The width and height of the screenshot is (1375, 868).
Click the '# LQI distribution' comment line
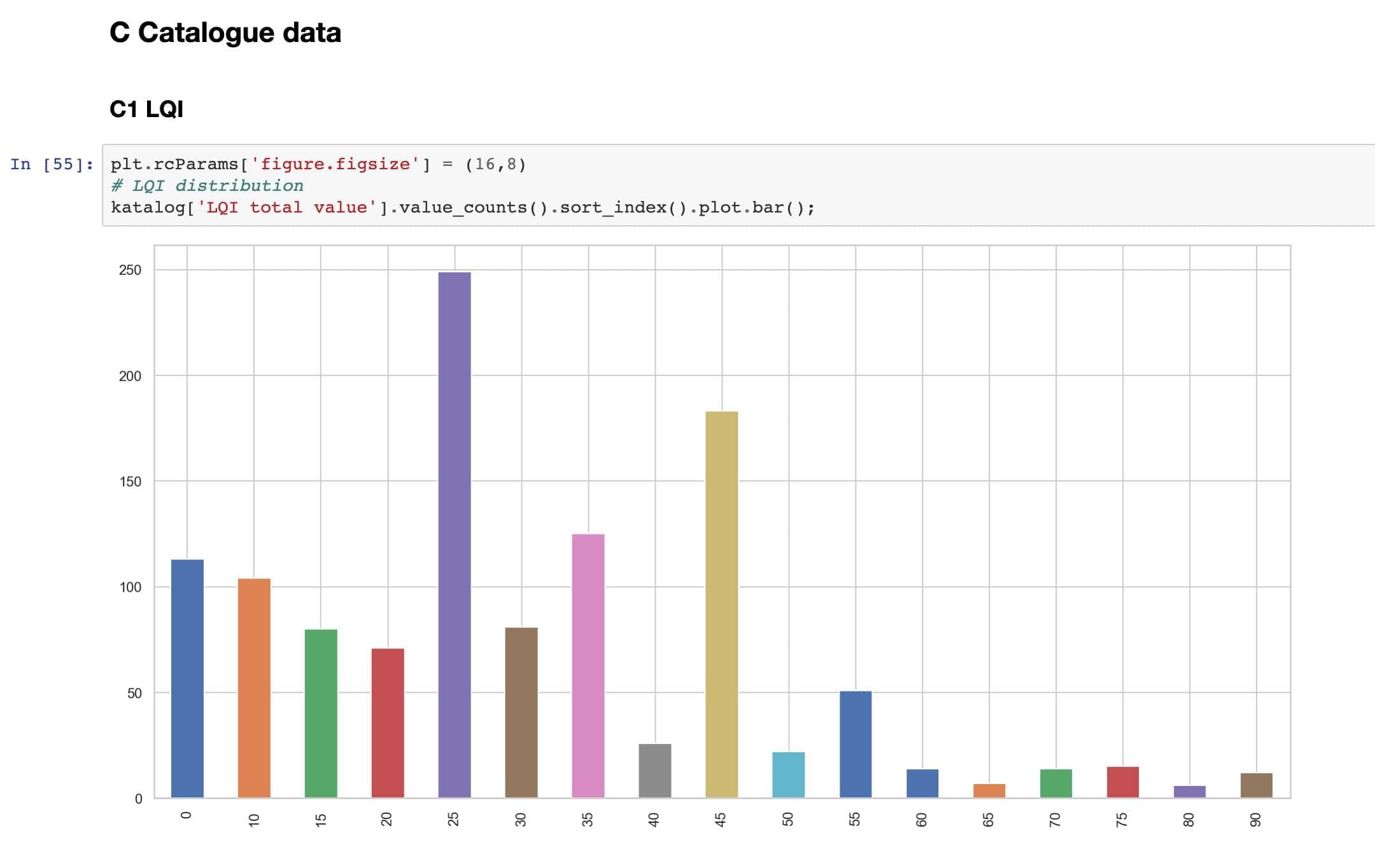click(207, 186)
